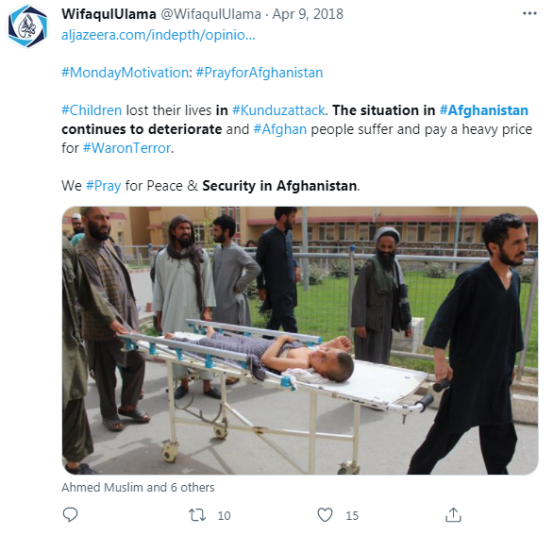Select the #Pray hashtag

tap(104, 186)
